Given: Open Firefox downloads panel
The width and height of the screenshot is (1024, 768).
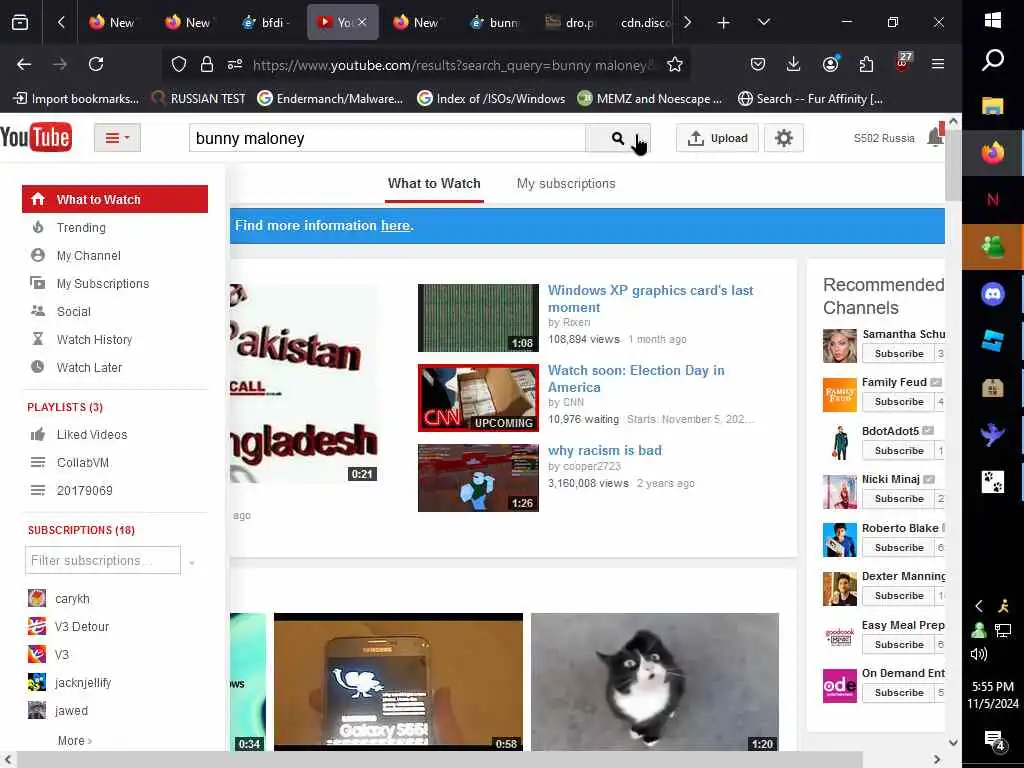Looking at the screenshot, I should (x=793, y=64).
